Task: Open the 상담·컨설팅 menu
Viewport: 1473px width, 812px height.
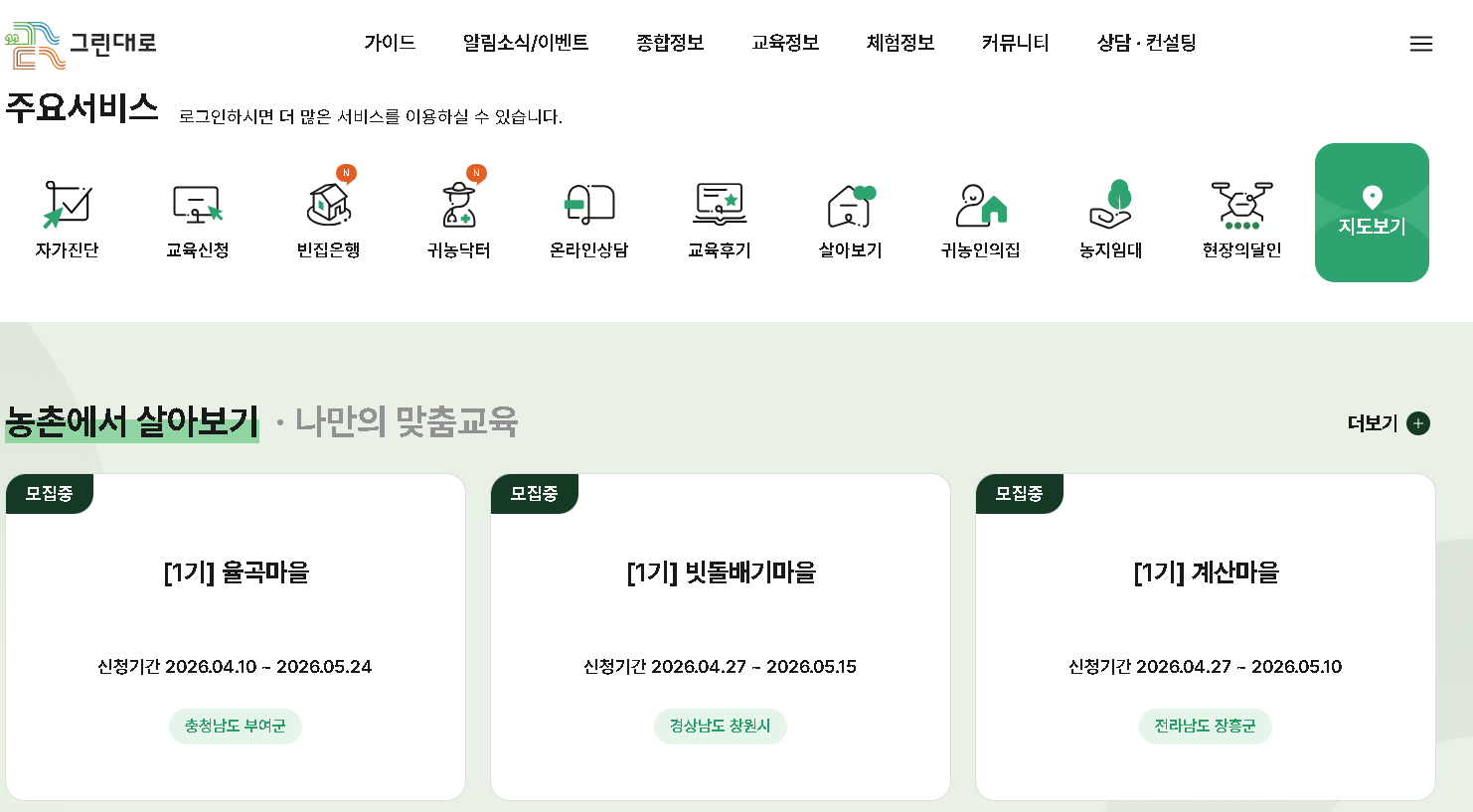Action: [1146, 43]
